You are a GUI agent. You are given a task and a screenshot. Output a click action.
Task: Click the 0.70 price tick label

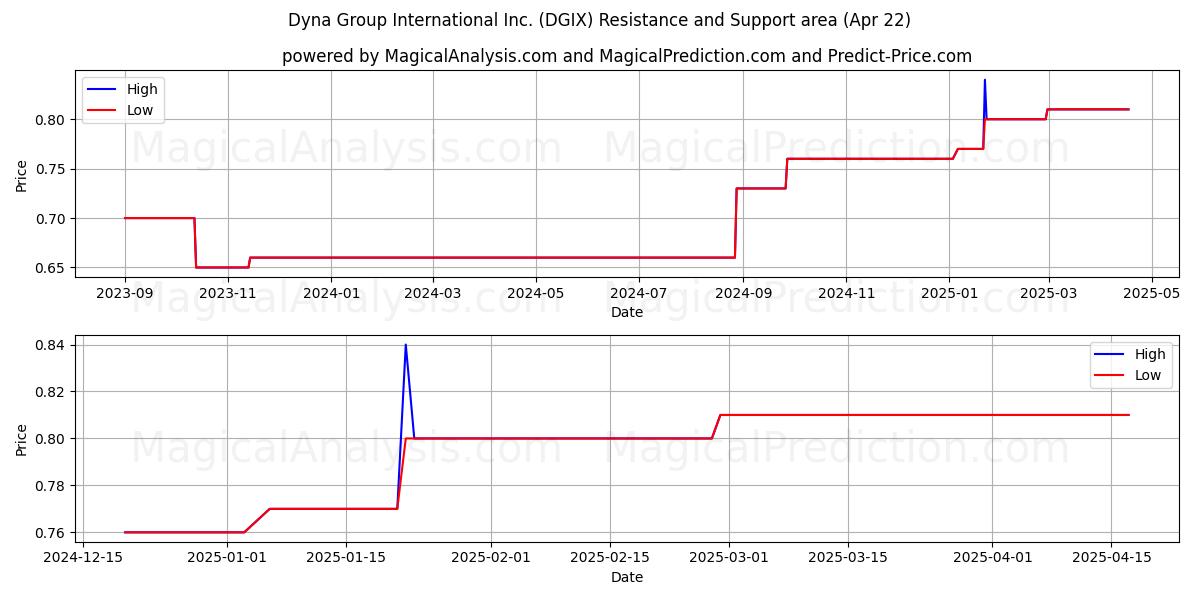click(51, 219)
